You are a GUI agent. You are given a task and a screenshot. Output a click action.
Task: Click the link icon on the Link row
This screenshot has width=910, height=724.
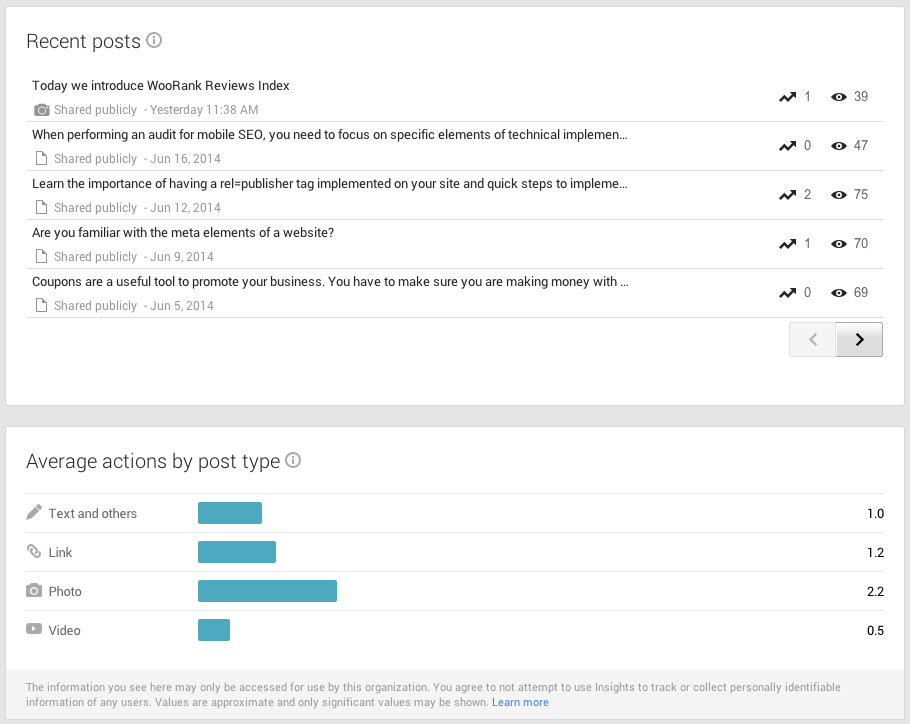(x=33, y=551)
